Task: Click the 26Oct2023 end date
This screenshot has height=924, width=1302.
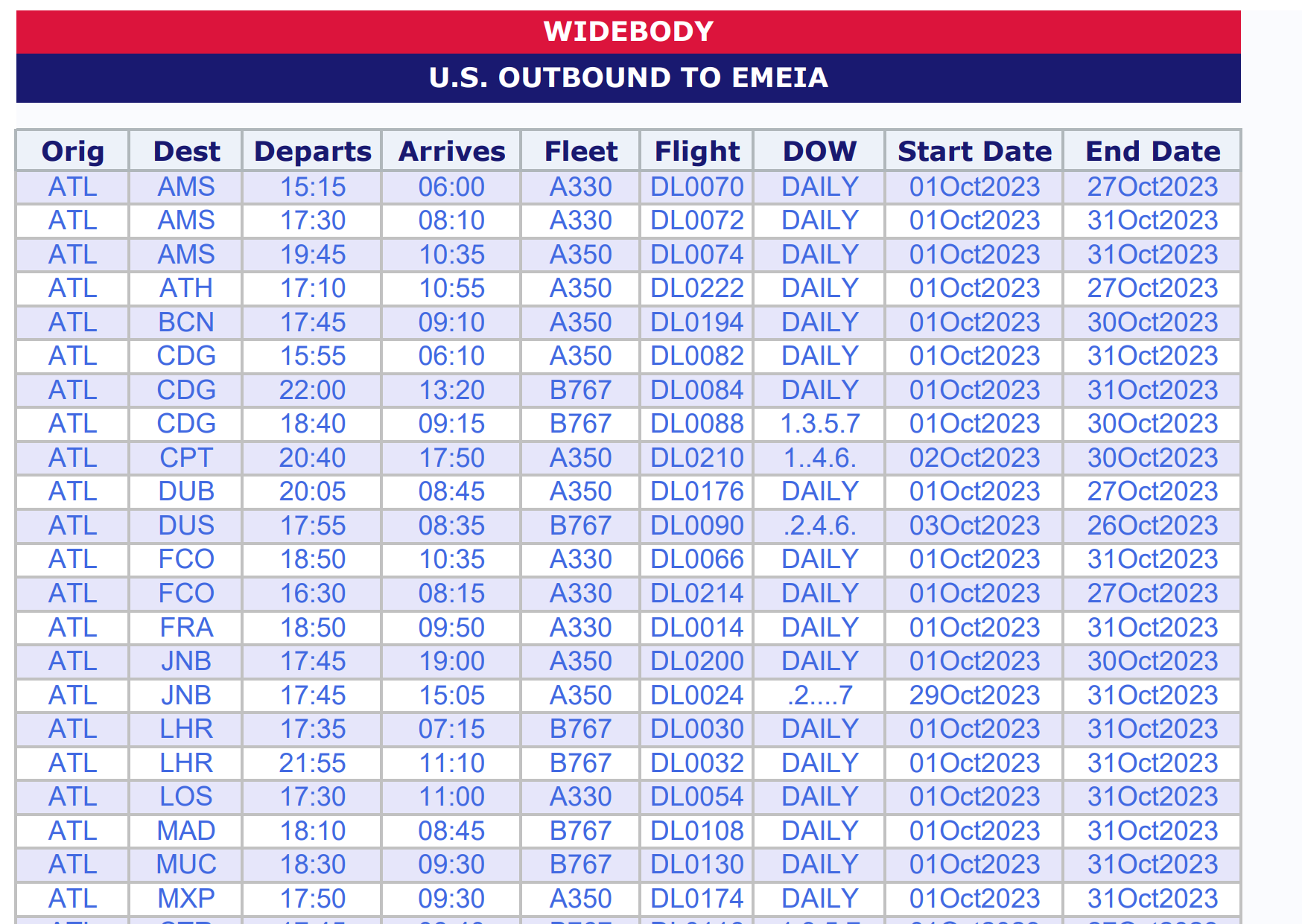Action: click(1152, 526)
